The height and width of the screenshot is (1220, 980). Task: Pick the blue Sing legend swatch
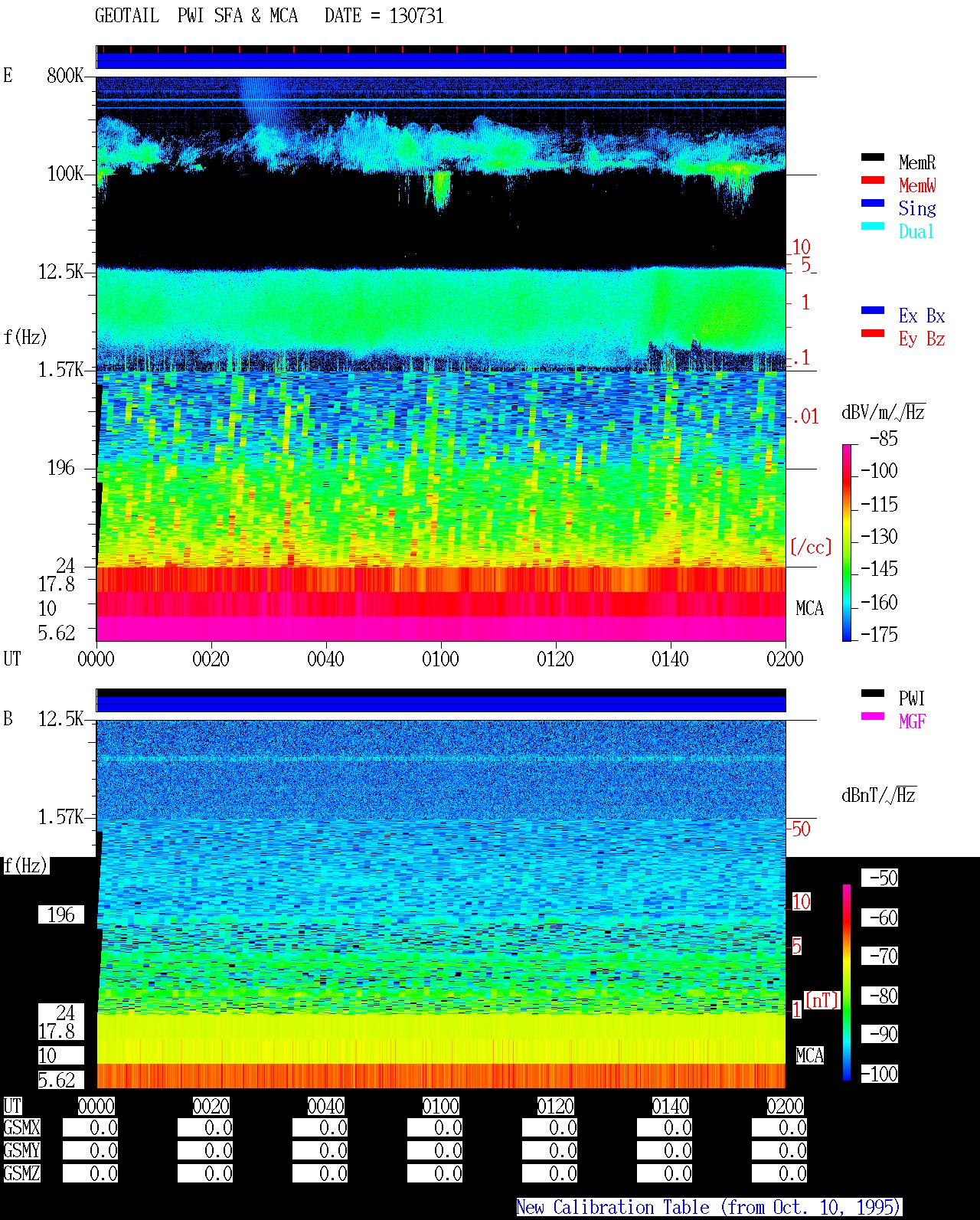873,204
